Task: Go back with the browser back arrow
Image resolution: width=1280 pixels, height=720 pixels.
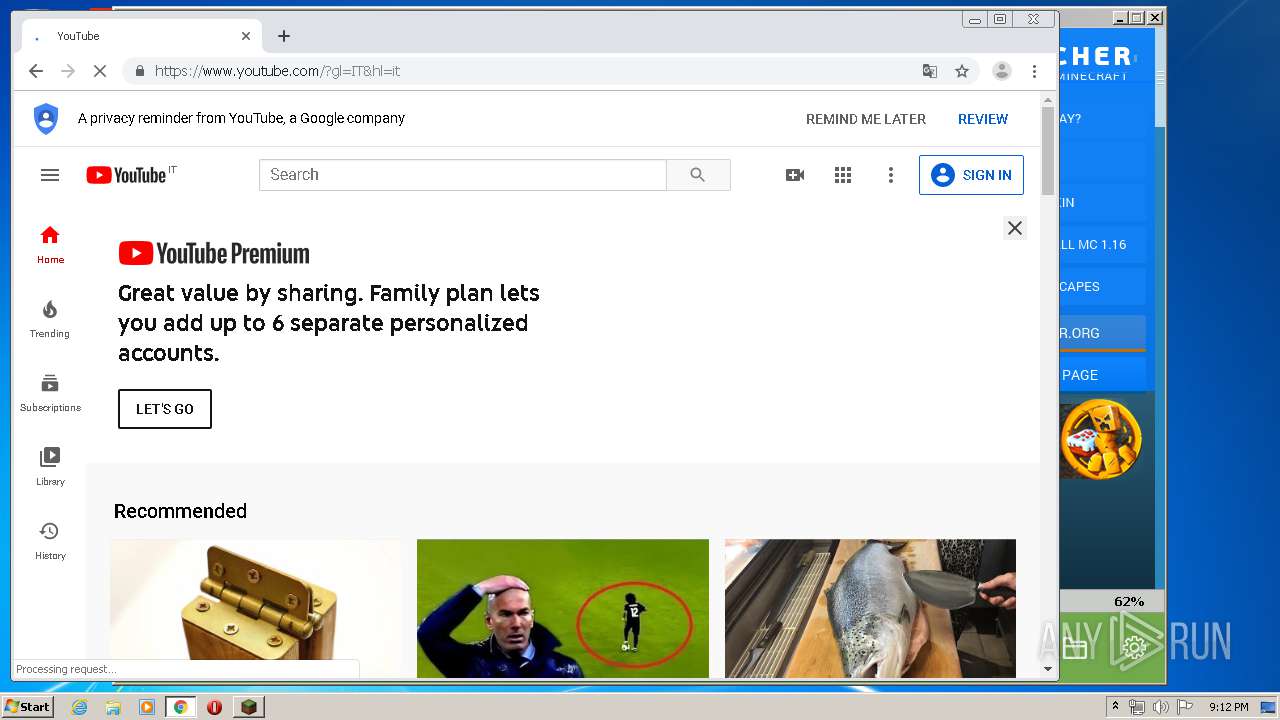Action: click(36, 71)
